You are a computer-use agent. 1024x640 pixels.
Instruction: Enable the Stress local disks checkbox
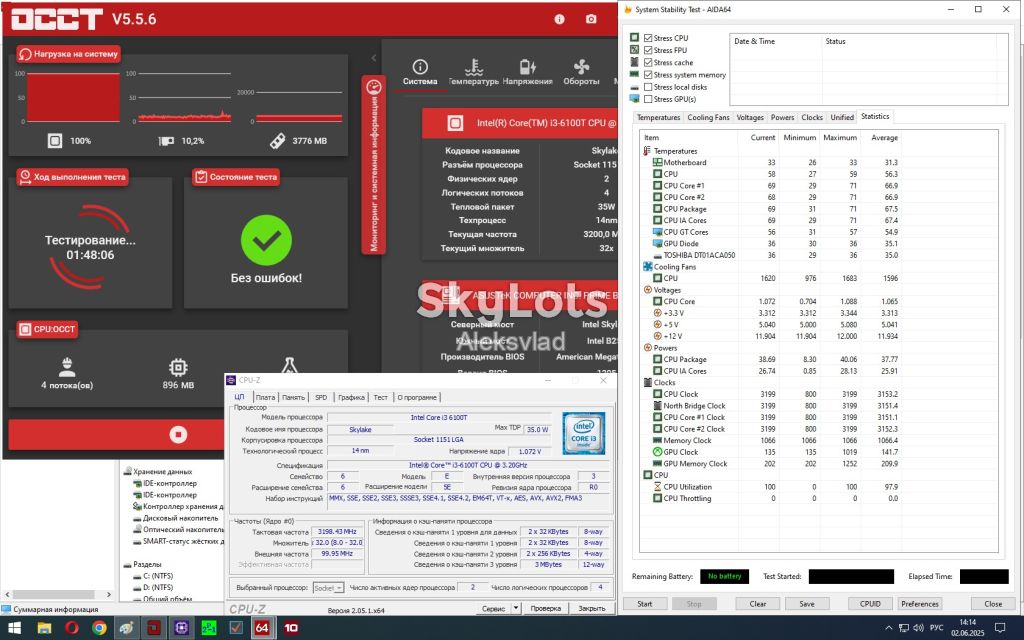(x=648, y=87)
